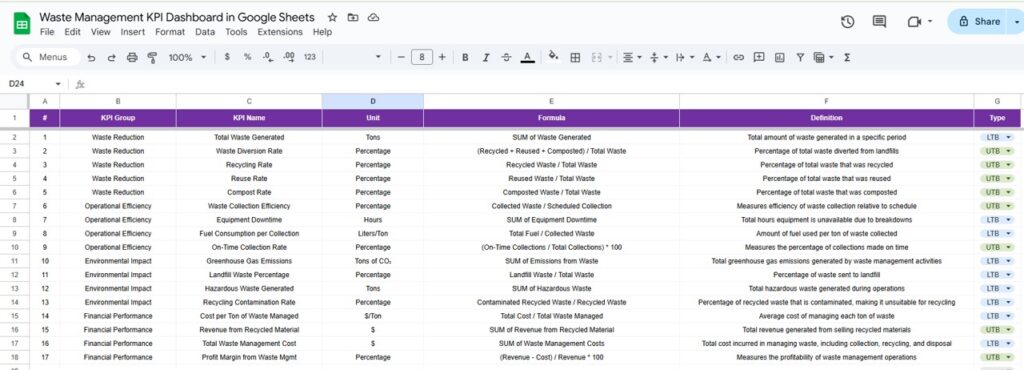Click the Undo arrow
1024x370 pixels.
(91, 57)
